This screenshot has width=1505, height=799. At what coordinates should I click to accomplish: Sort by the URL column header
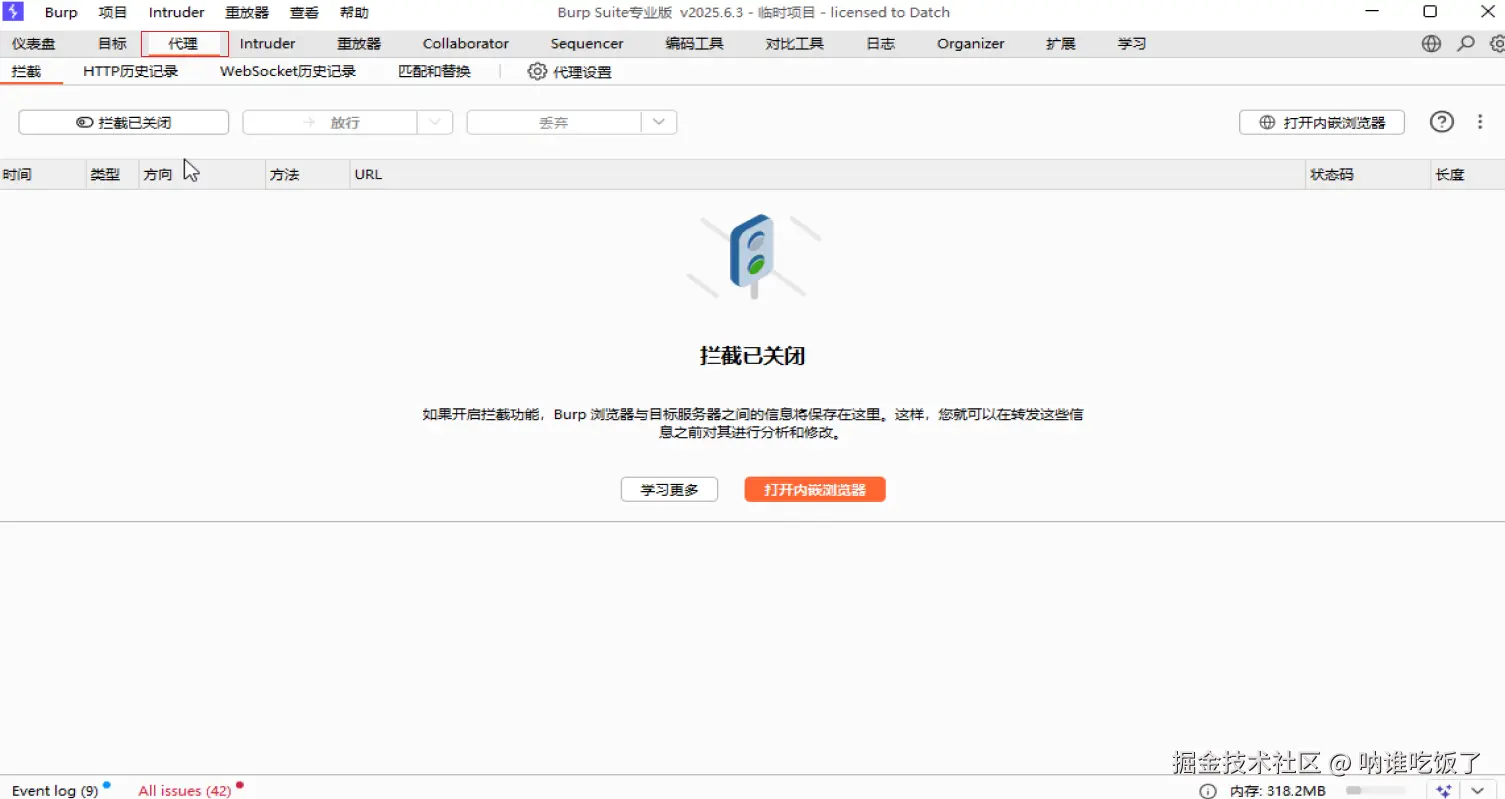tap(828, 174)
